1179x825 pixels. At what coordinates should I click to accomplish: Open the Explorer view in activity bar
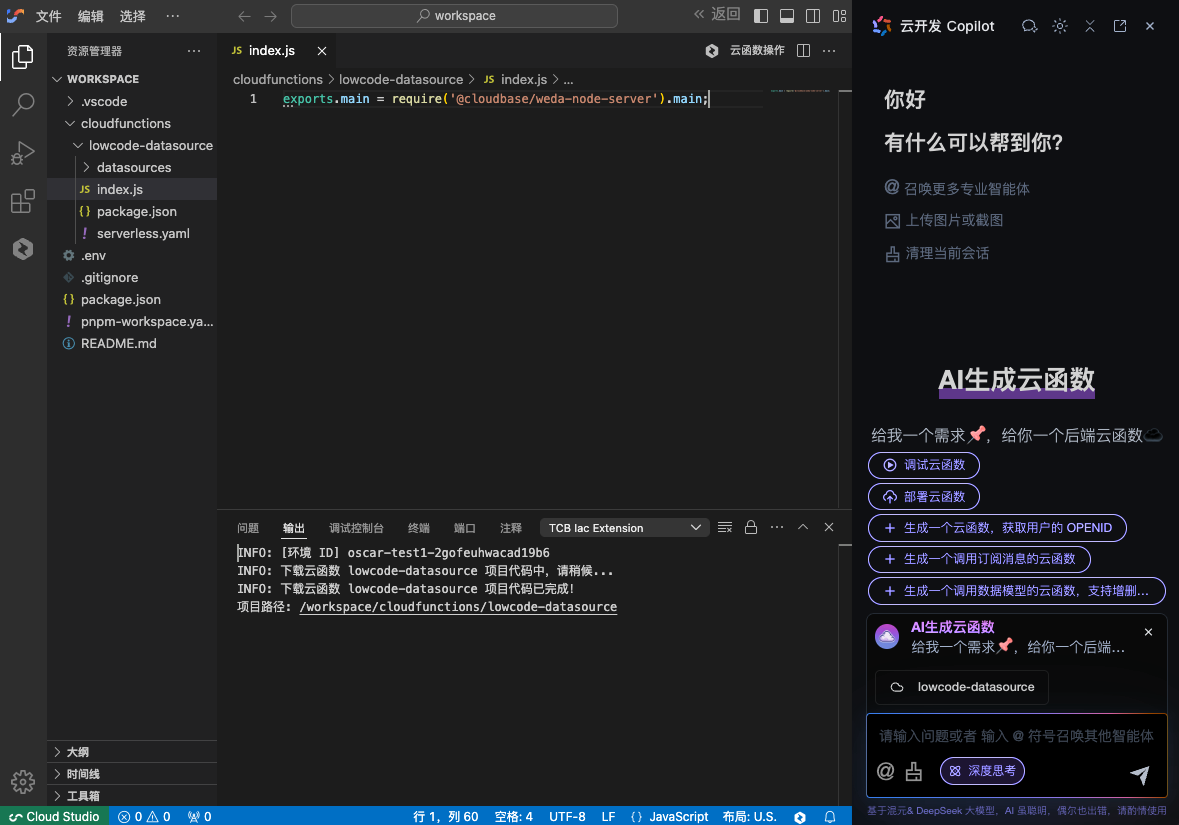[x=23, y=56]
